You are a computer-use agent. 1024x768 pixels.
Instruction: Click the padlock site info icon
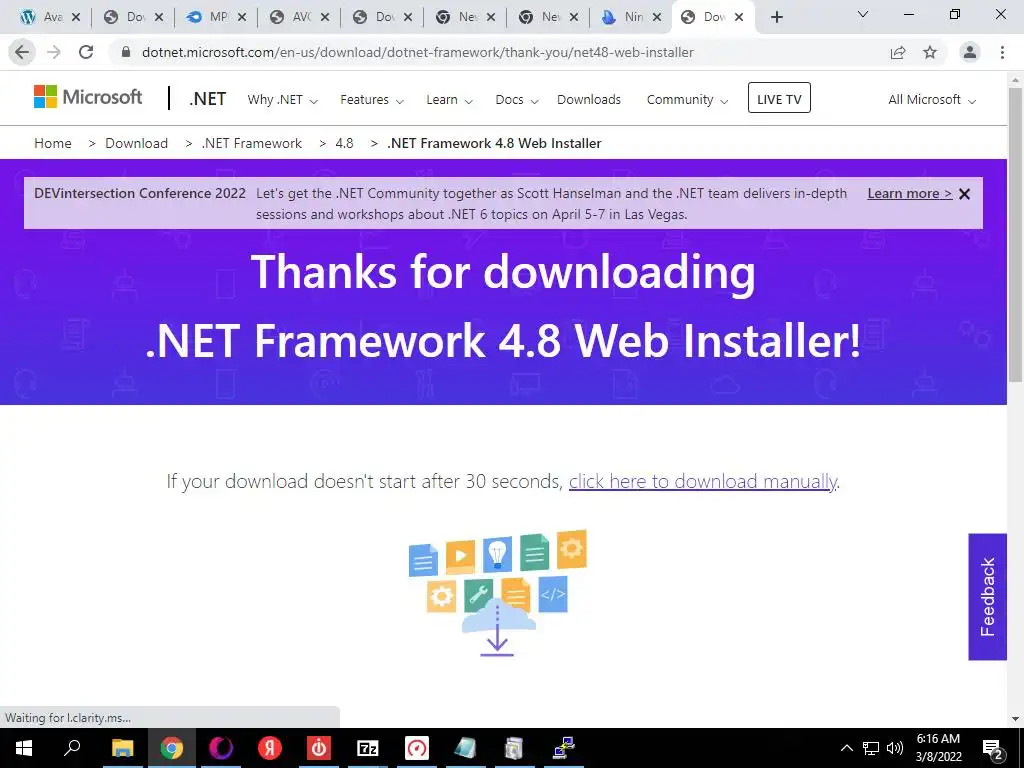[127, 52]
